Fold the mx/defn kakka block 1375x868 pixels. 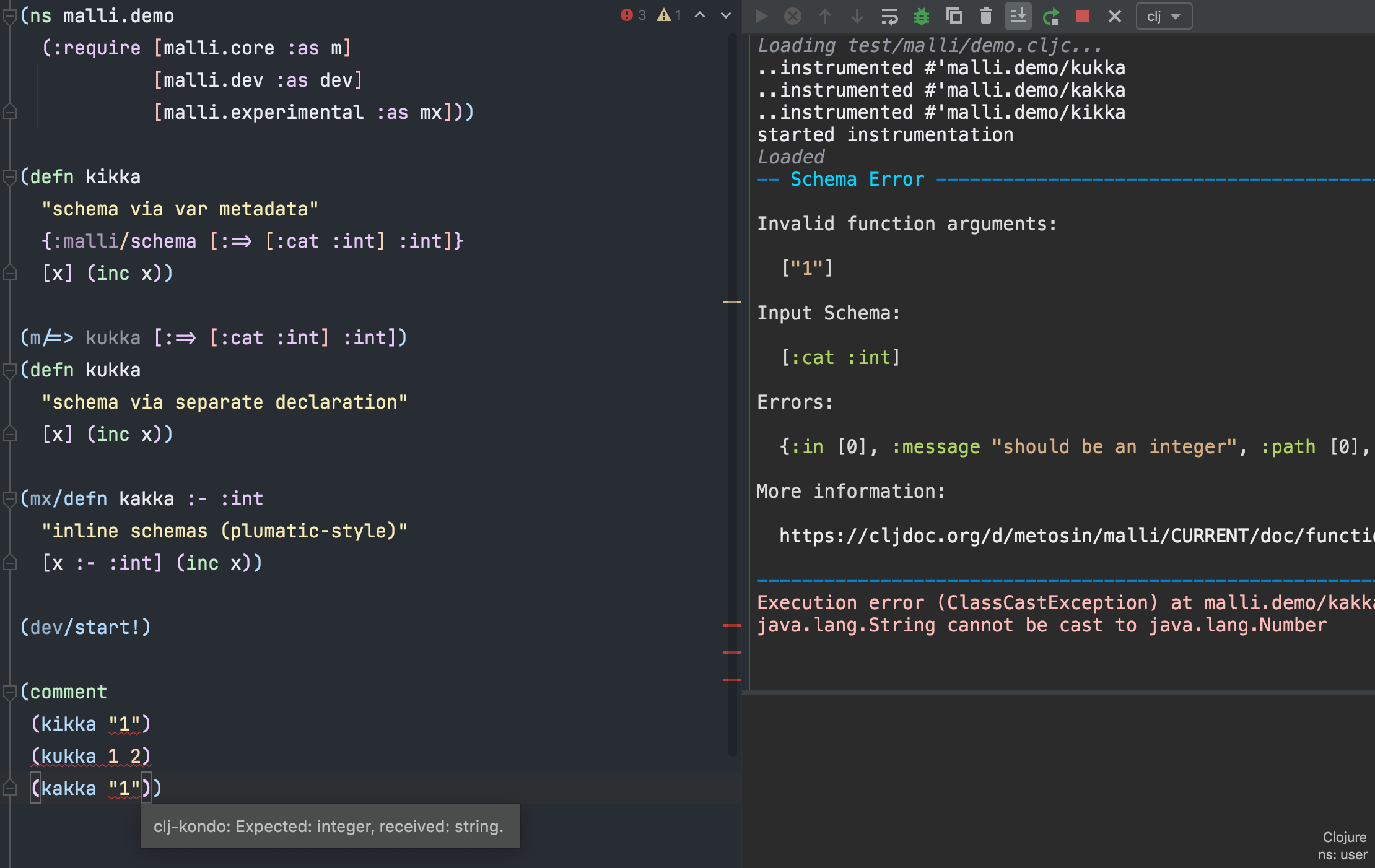click(x=9, y=499)
